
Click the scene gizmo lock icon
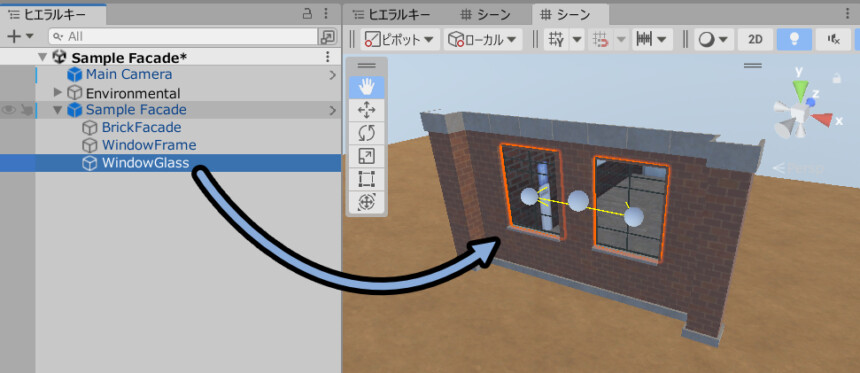836,78
